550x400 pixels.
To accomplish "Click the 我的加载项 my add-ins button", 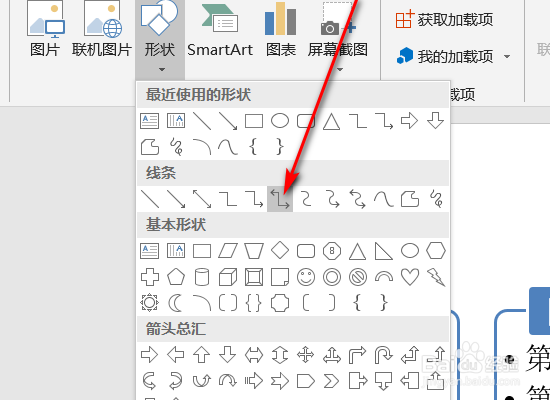I will 445,56.
